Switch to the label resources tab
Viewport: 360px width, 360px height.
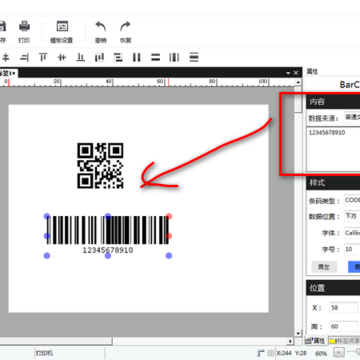344,341
